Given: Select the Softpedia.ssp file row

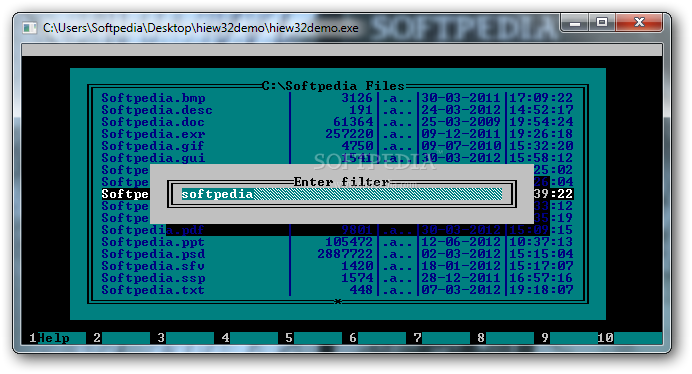Looking at the screenshot, I should [338, 278].
